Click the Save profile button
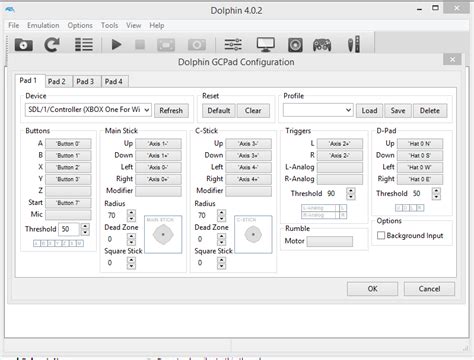Screen dimensions: 474x360 pos(398,111)
